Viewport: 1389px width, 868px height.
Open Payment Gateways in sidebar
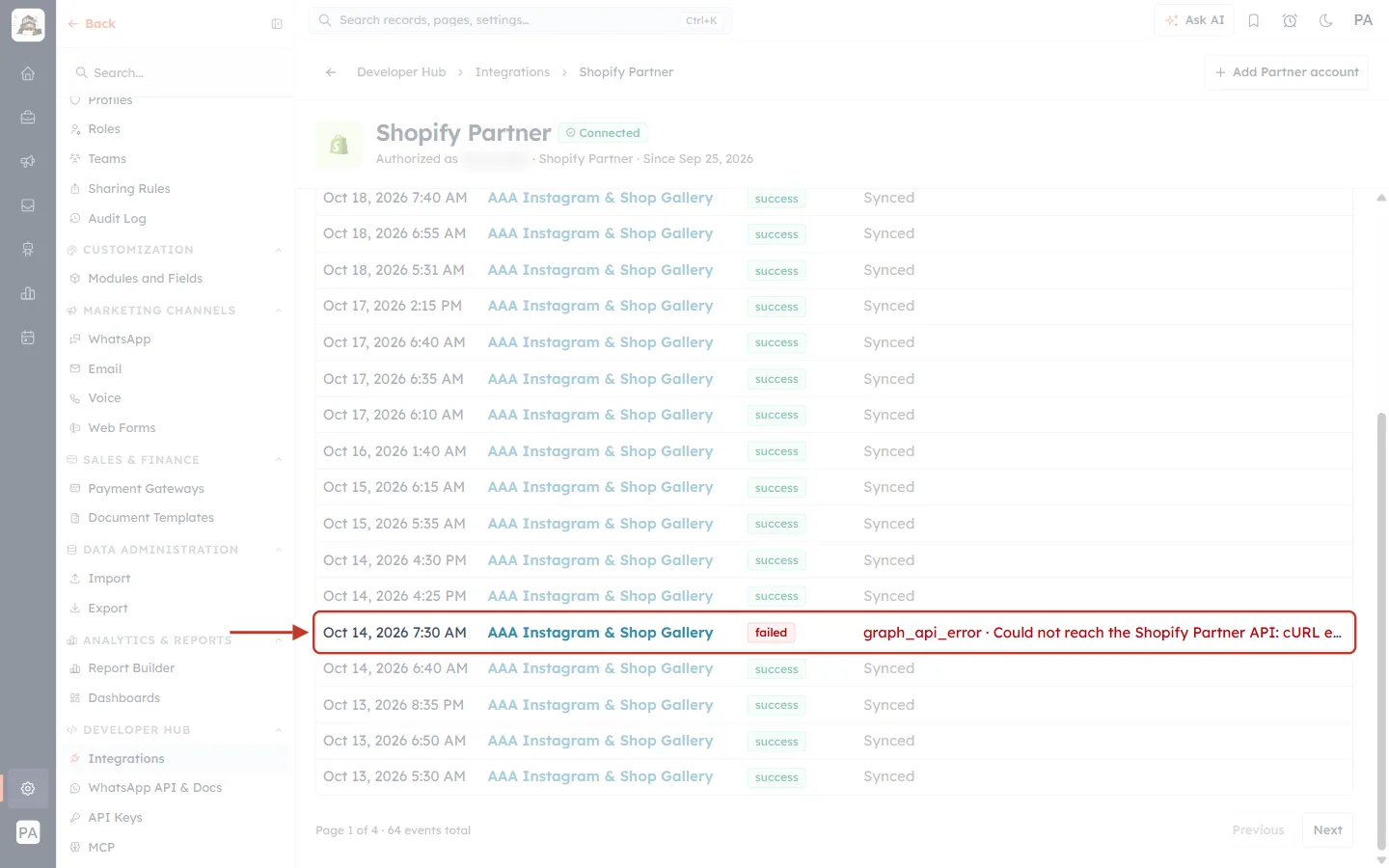coord(146,489)
